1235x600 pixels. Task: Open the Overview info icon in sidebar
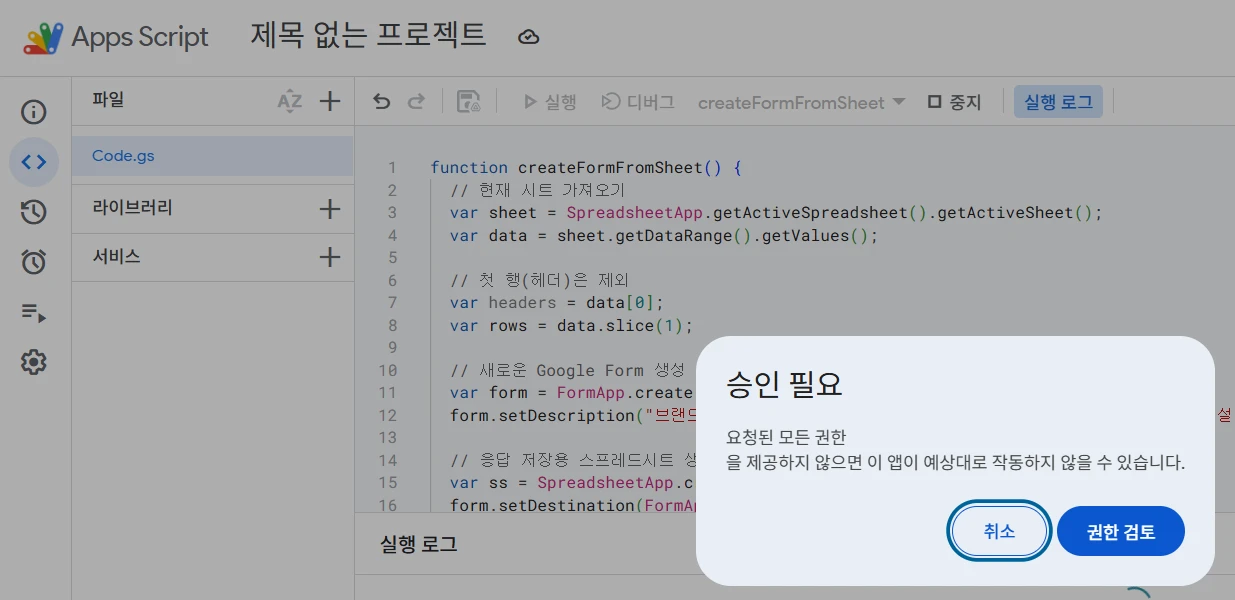point(34,111)
